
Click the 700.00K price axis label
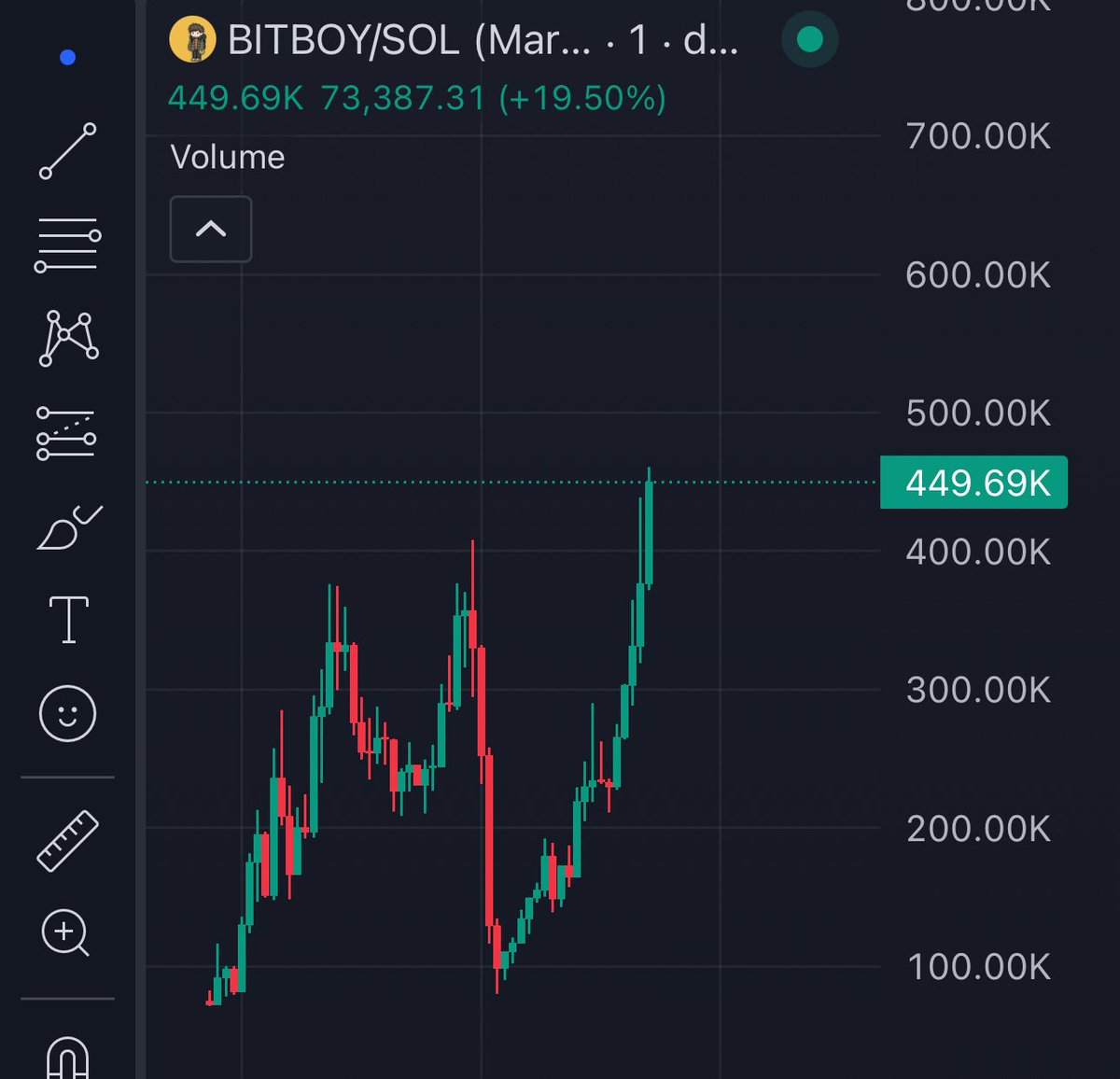978,137
